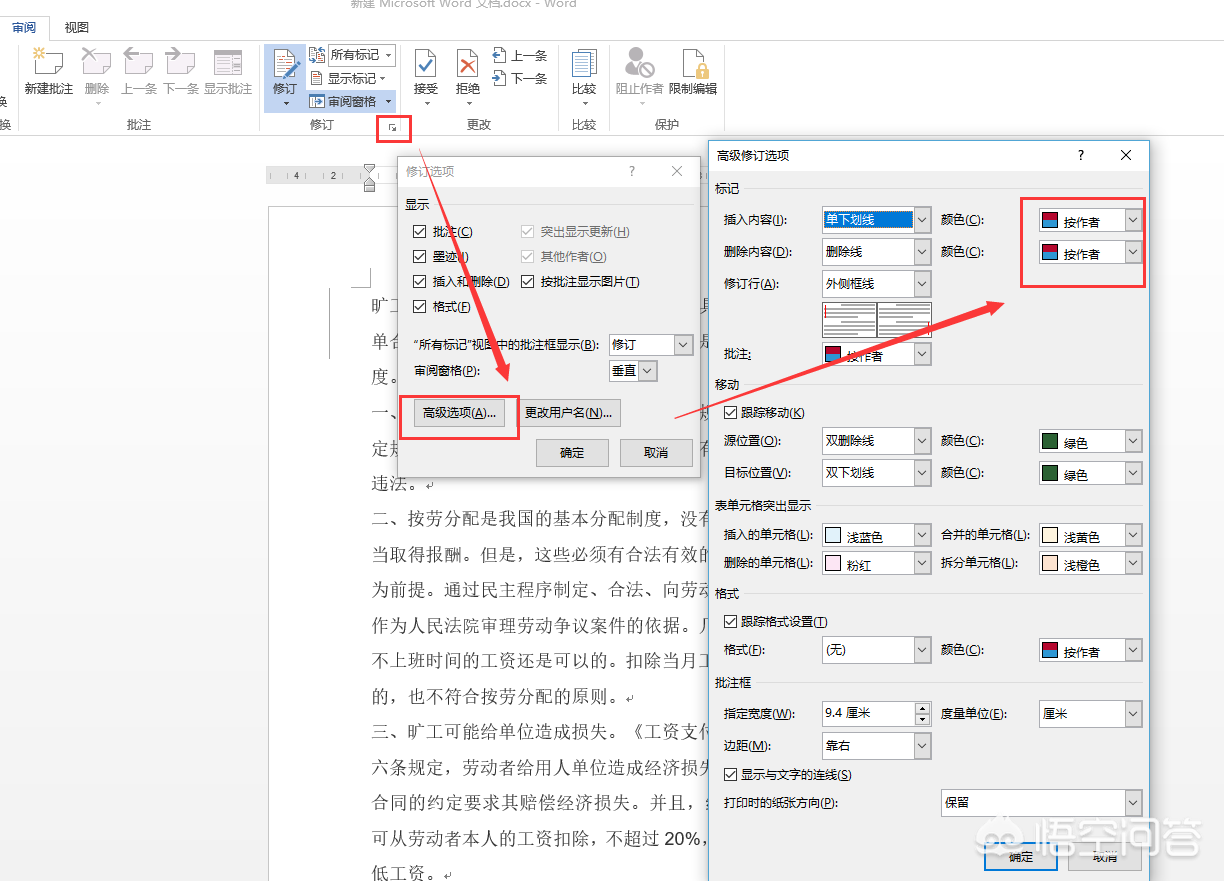This screenshot has height=881, width=1224.
Task: Go to next comment (下一条) in 批注 group
Action: (181, 70)
